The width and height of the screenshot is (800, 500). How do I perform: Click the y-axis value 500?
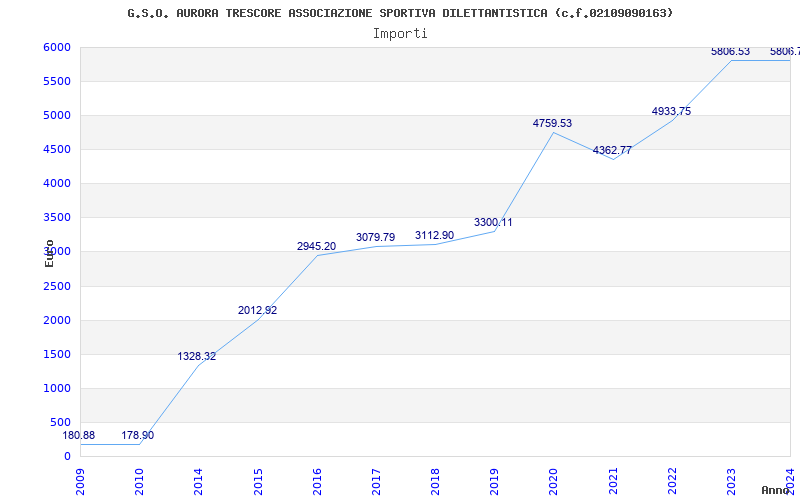(60, 422)
